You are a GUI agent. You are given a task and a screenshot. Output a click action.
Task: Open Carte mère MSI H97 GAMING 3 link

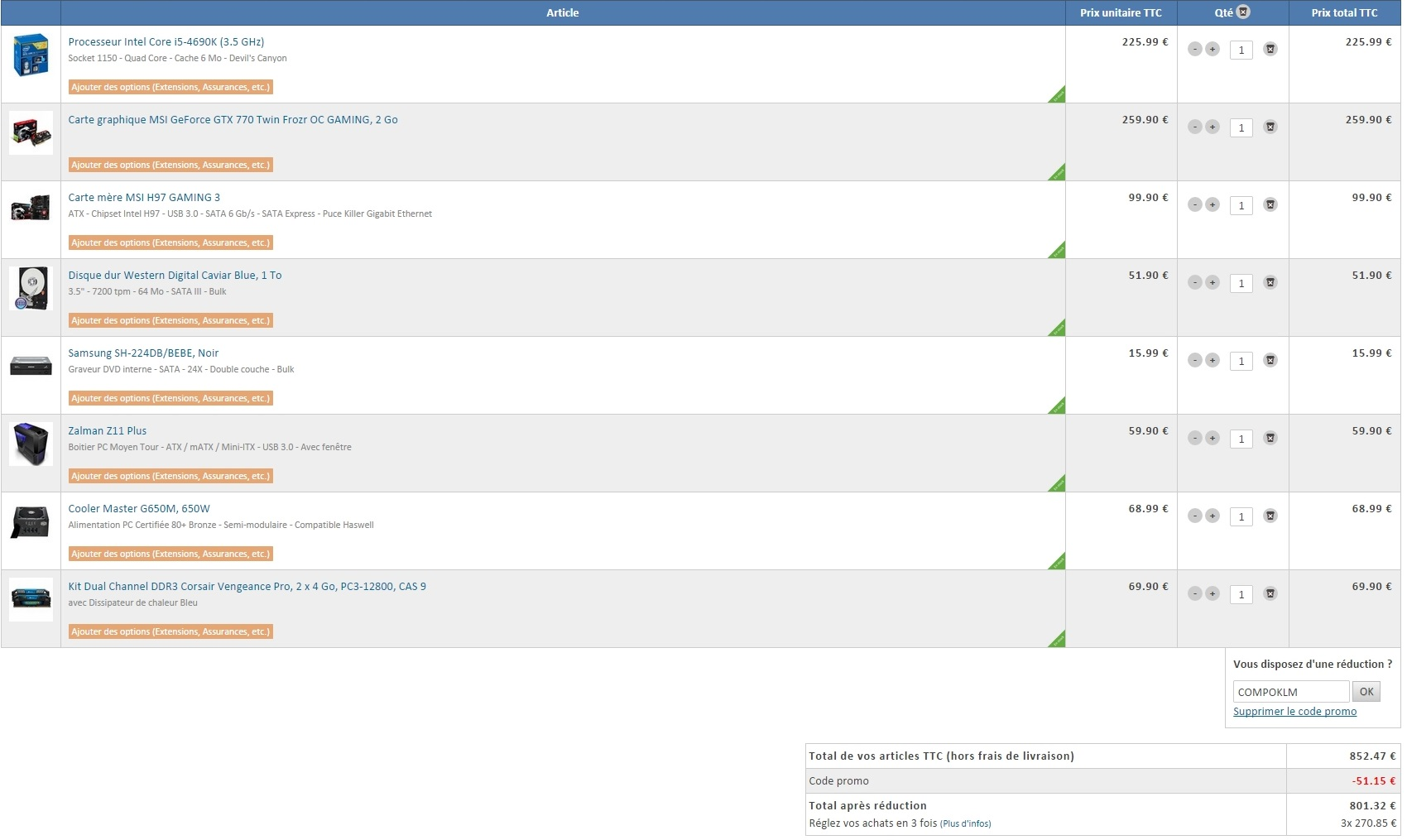pyautogui.click(x=144, y=197)
